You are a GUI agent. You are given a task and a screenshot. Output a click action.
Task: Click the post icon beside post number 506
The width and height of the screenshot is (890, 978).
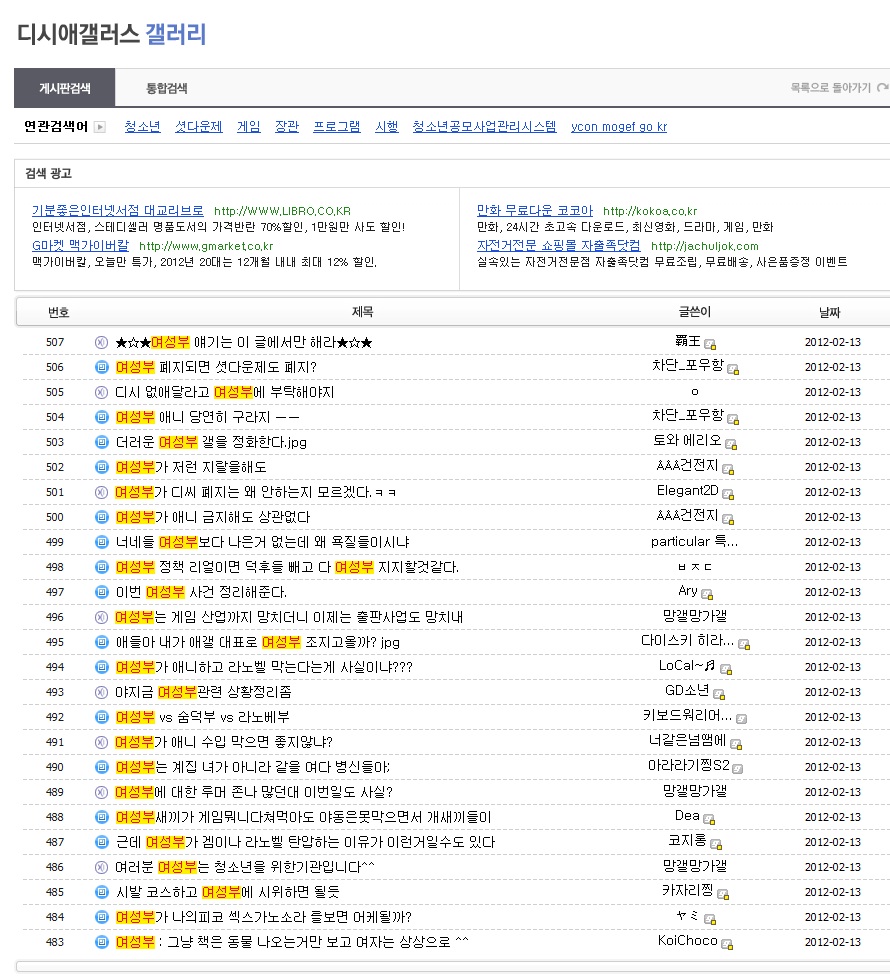(101, 367)
